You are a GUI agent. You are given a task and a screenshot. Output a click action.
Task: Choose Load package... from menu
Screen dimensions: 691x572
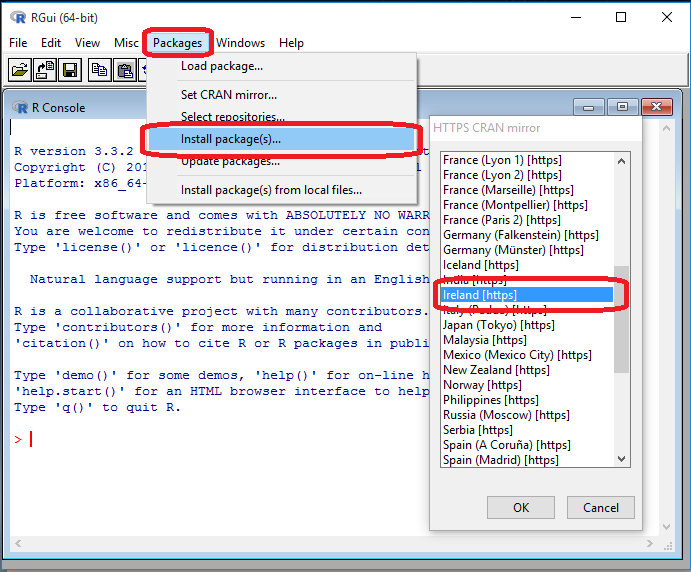click(x=282, y=66)
